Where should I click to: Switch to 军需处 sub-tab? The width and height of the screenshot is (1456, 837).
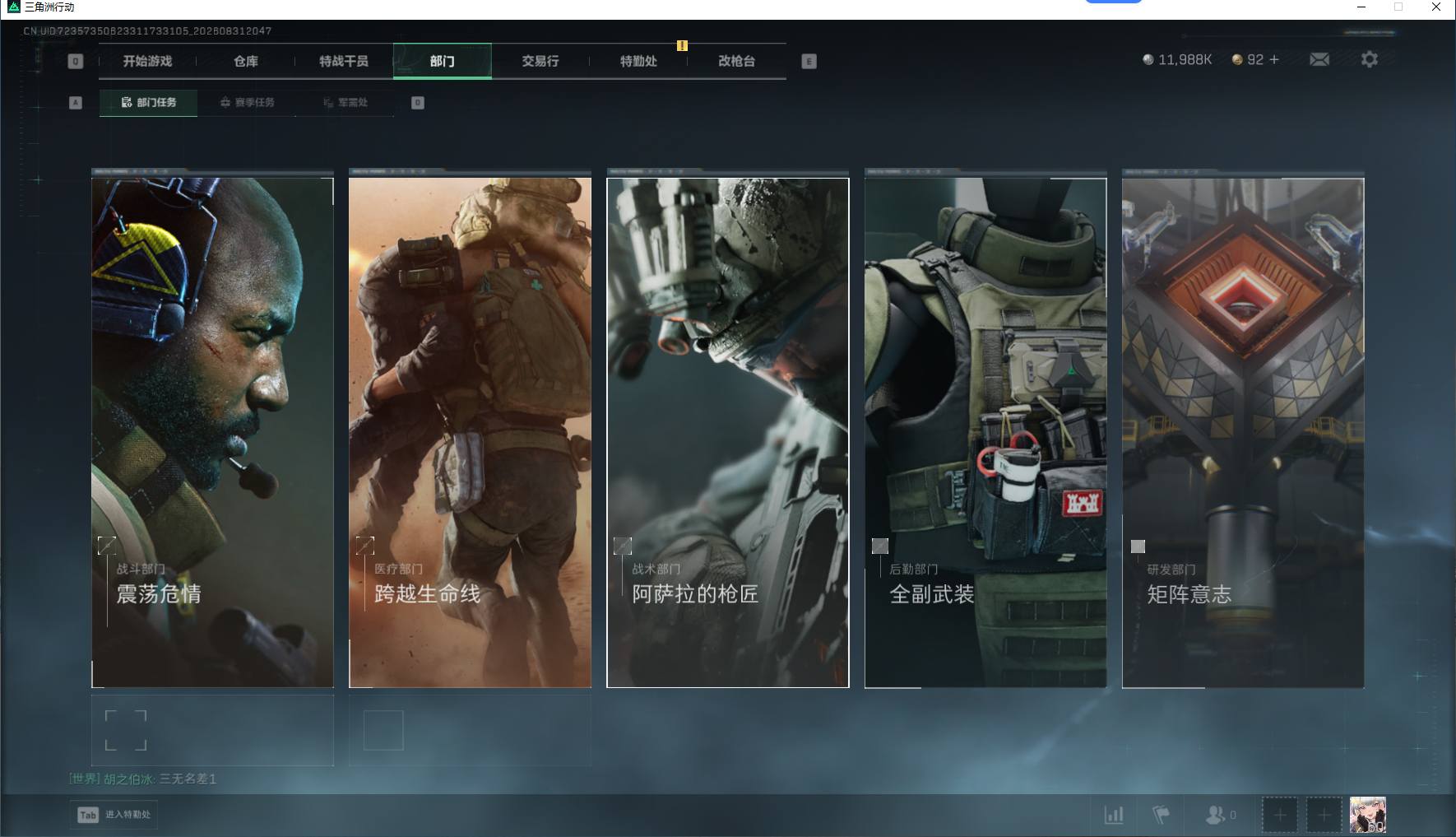tap(345, 103)
